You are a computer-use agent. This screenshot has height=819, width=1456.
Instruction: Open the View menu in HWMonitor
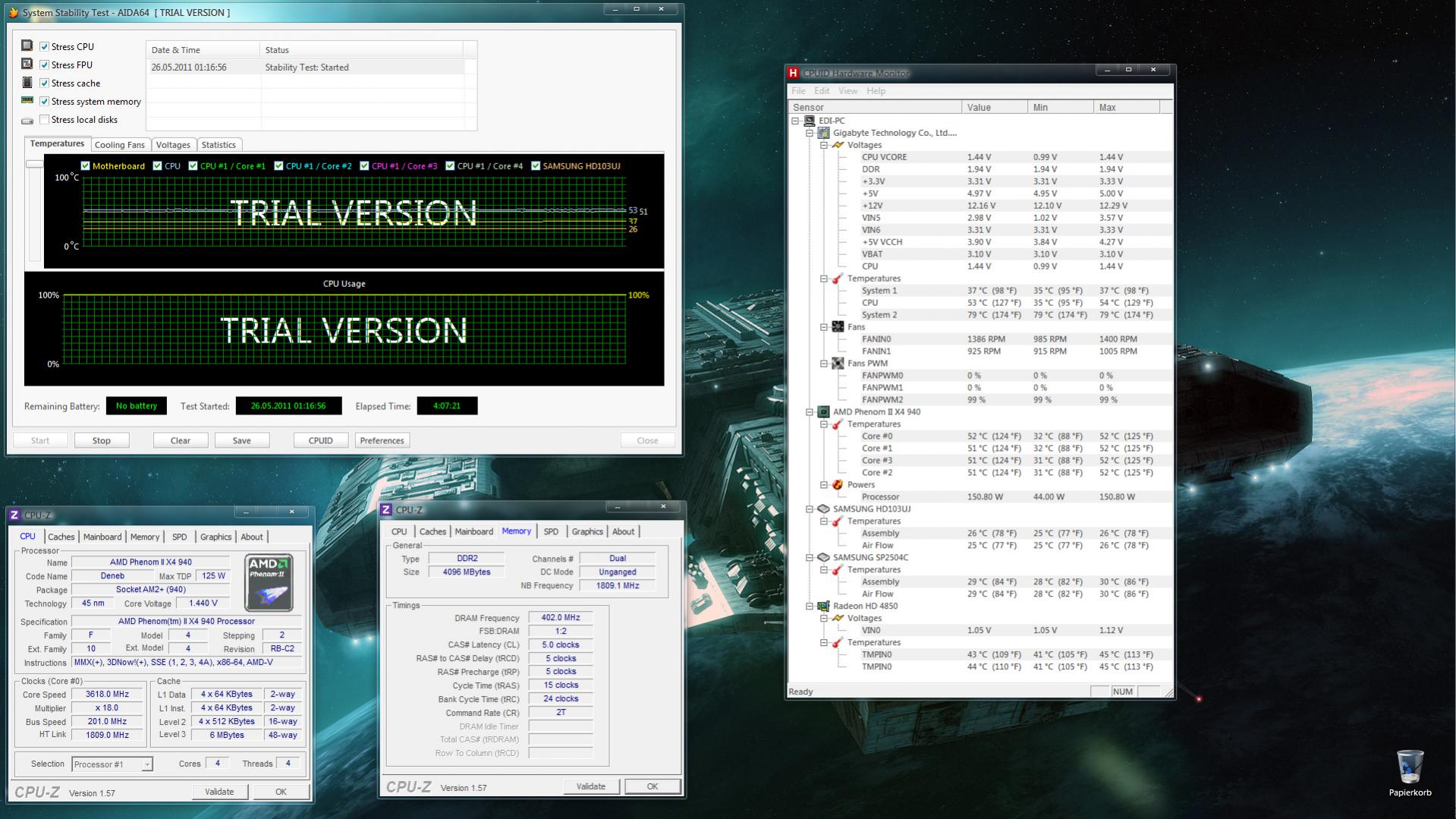[x=847, y=91]
